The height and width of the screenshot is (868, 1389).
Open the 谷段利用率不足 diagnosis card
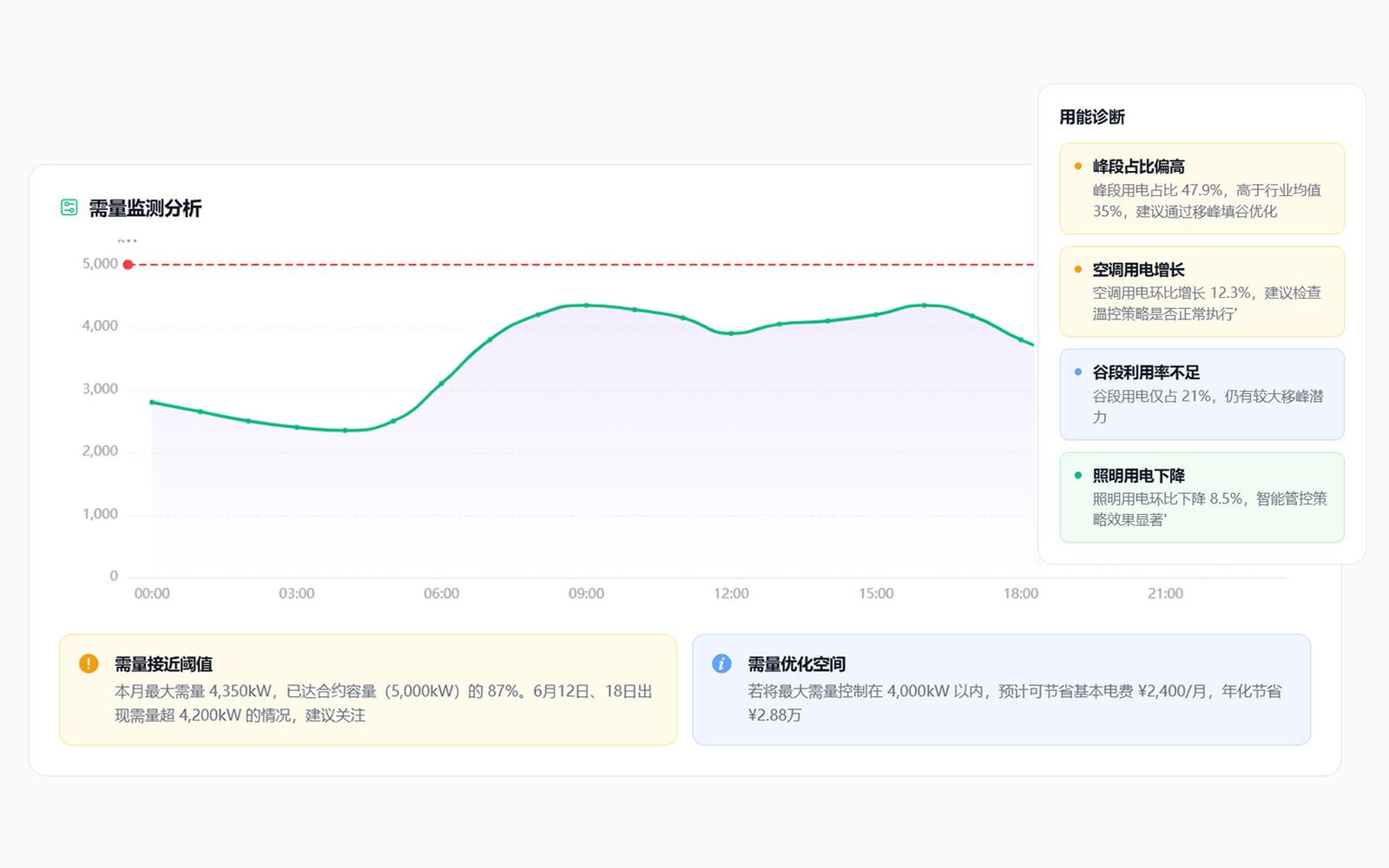1201,394
